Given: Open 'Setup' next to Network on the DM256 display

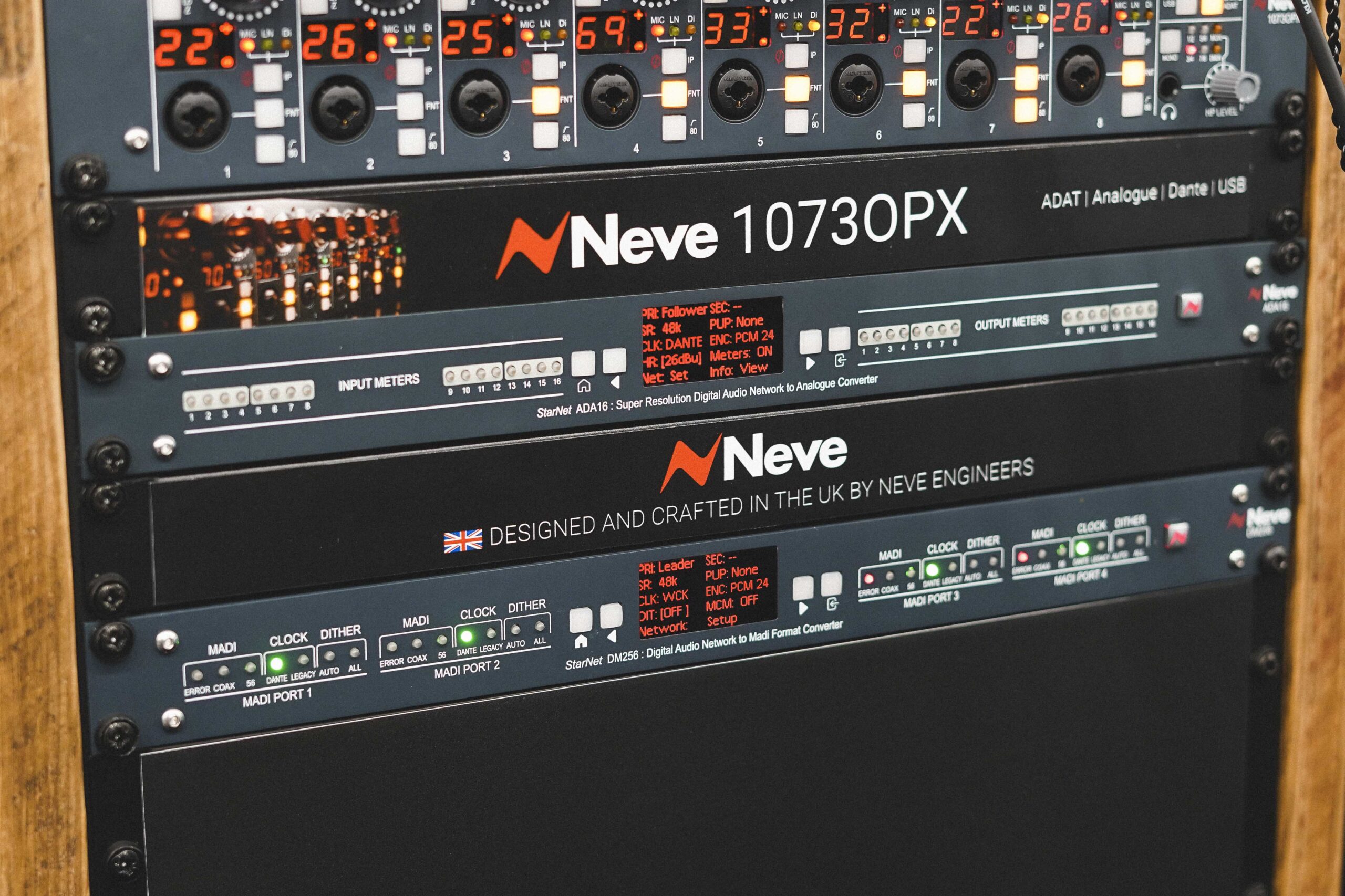Looking at the screenshot, I should [x=722, y=619].
